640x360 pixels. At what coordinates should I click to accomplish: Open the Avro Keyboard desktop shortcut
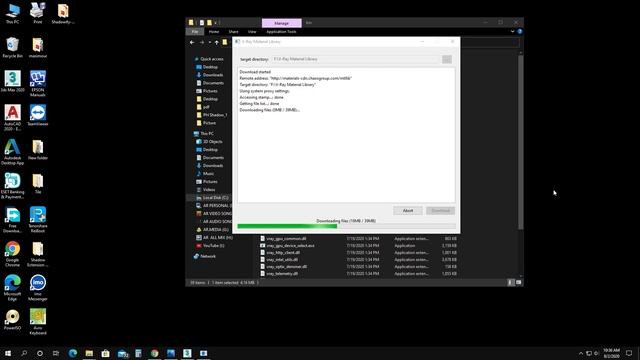click(x=38, y=322)
